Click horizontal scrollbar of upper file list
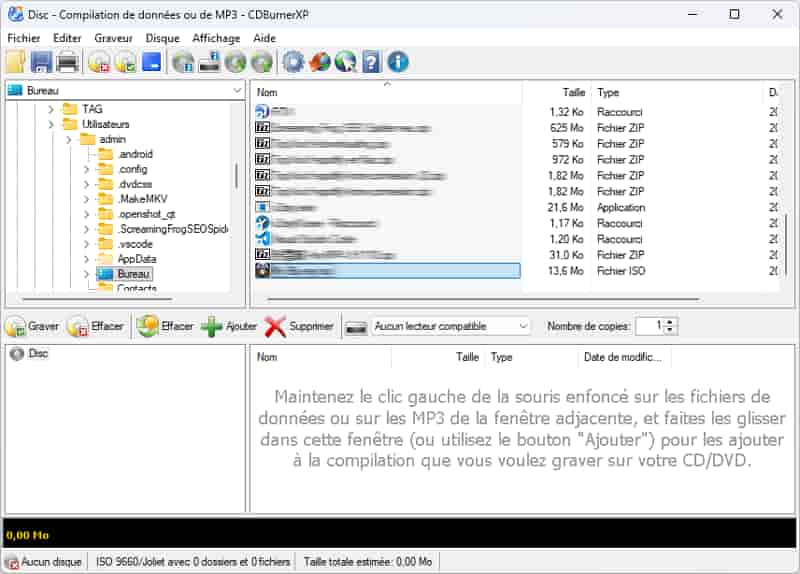The height and width of the screenshot is (574, 800). coord(483,300)
